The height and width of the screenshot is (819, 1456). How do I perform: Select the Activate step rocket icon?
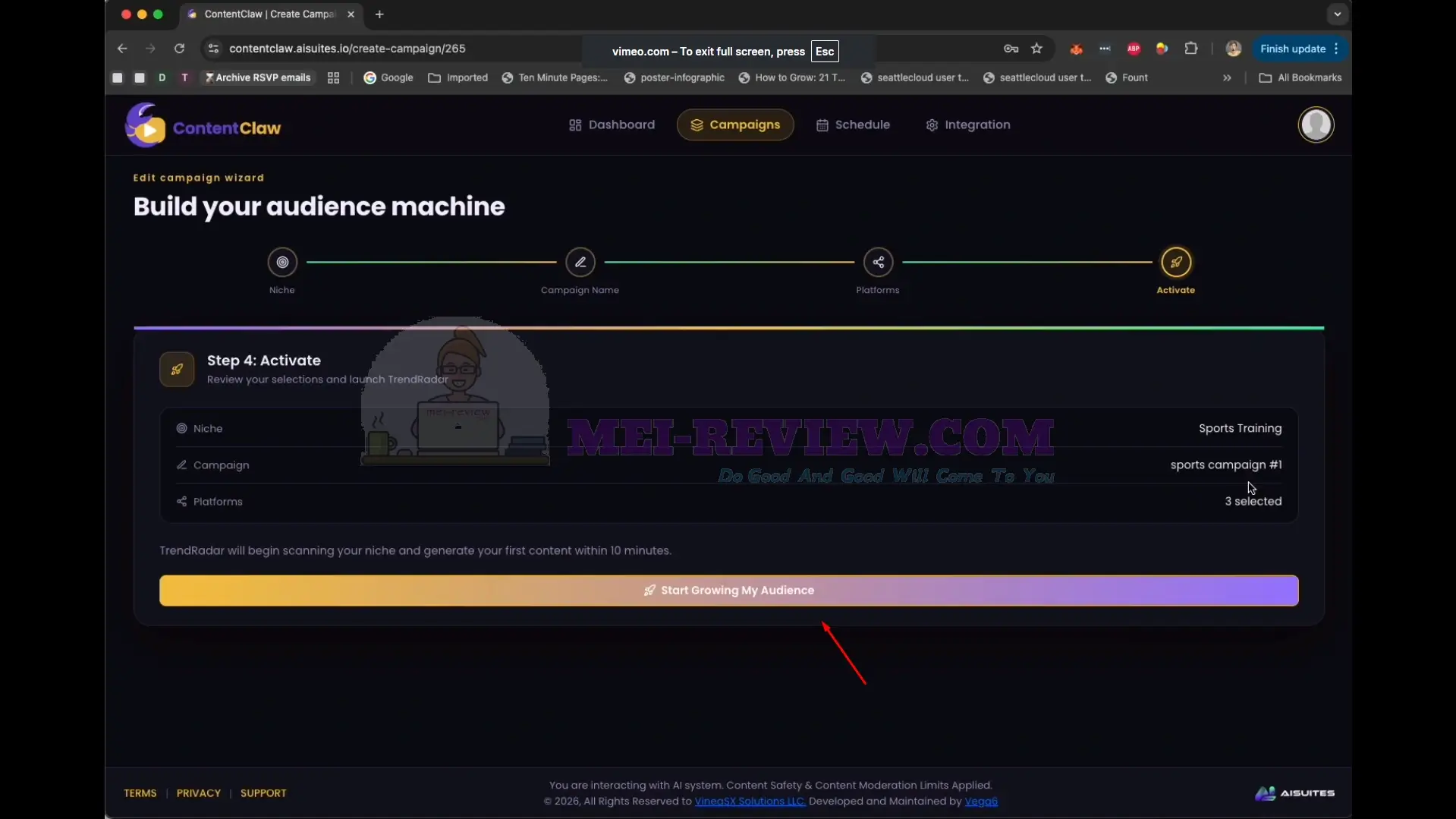click(1176, 262)
